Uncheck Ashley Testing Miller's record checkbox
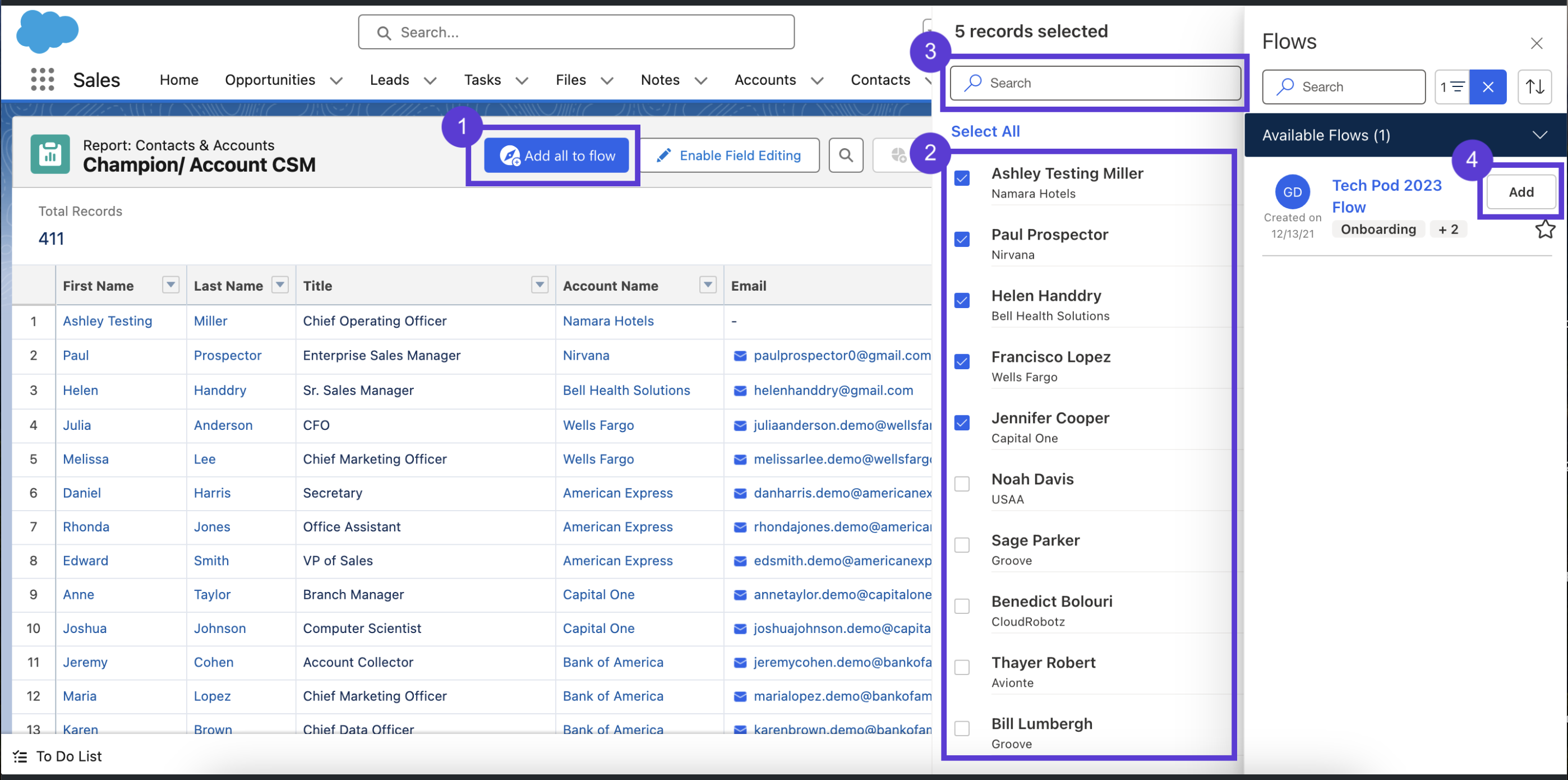The image size is (1568, 780). coord(962,178)
